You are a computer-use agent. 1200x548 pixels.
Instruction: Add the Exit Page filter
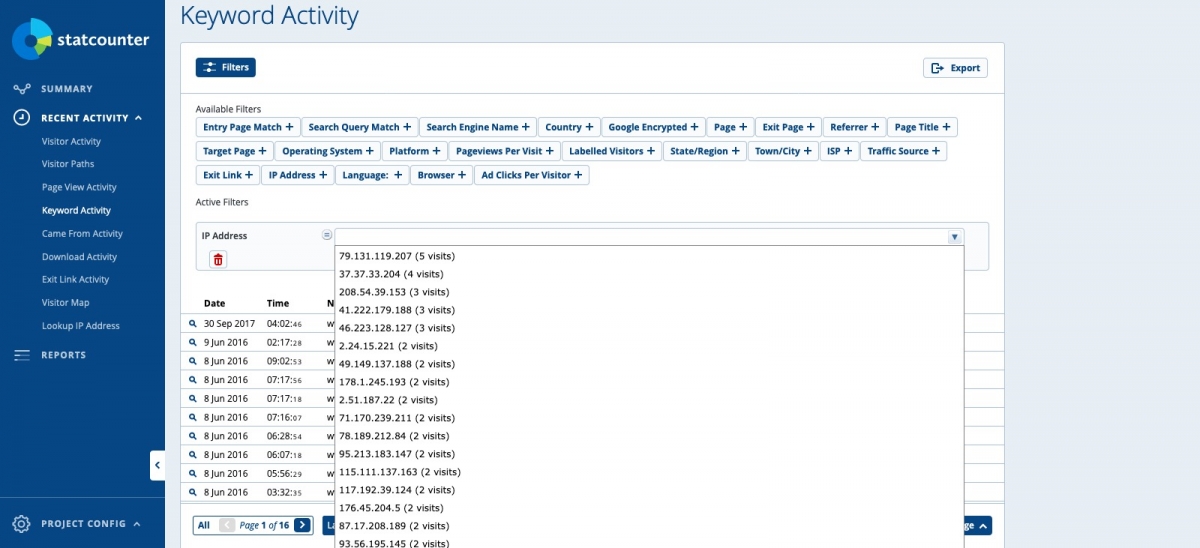tap(789, 127)
